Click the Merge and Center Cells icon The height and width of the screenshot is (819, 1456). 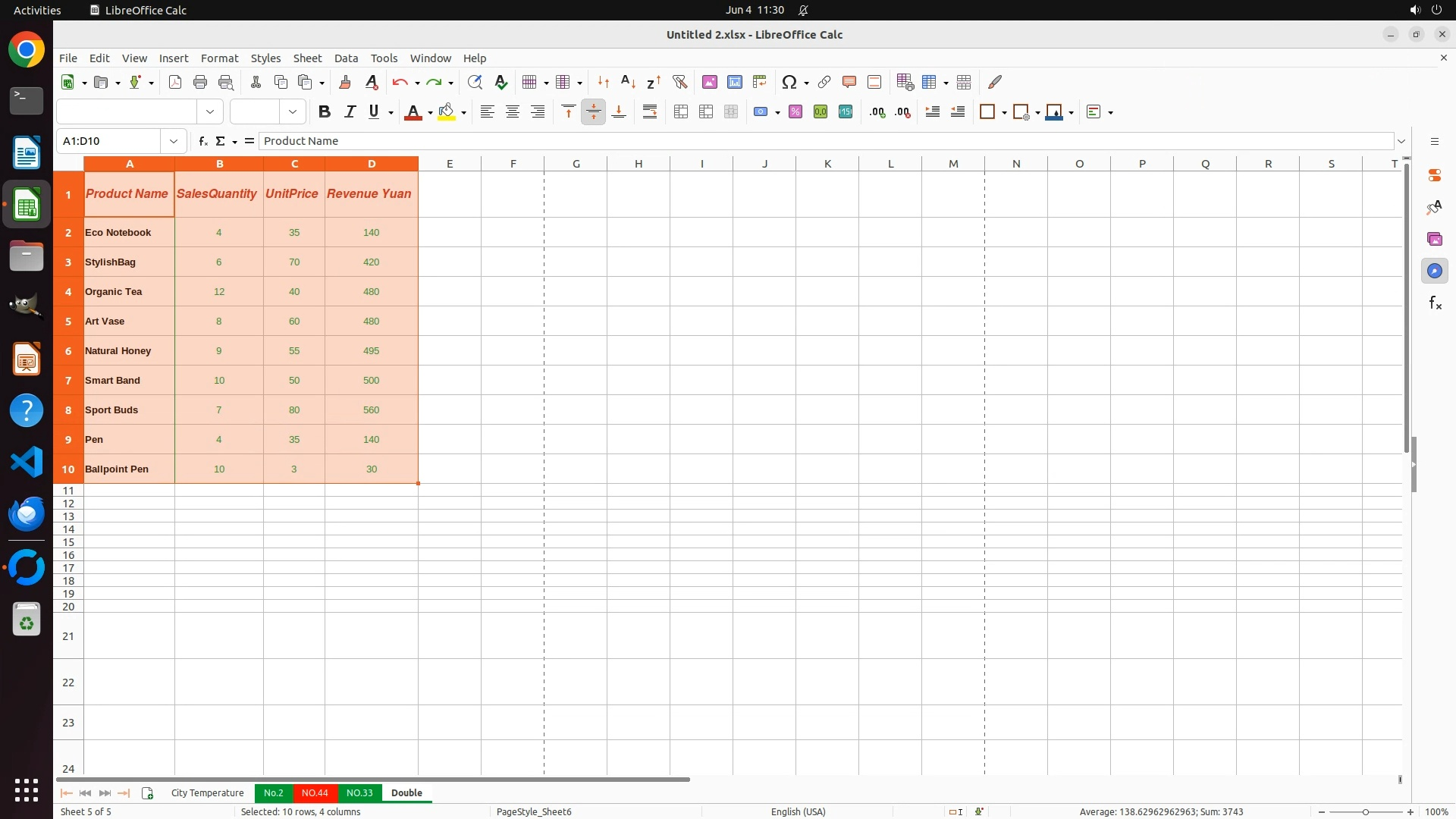click(681, 112)
